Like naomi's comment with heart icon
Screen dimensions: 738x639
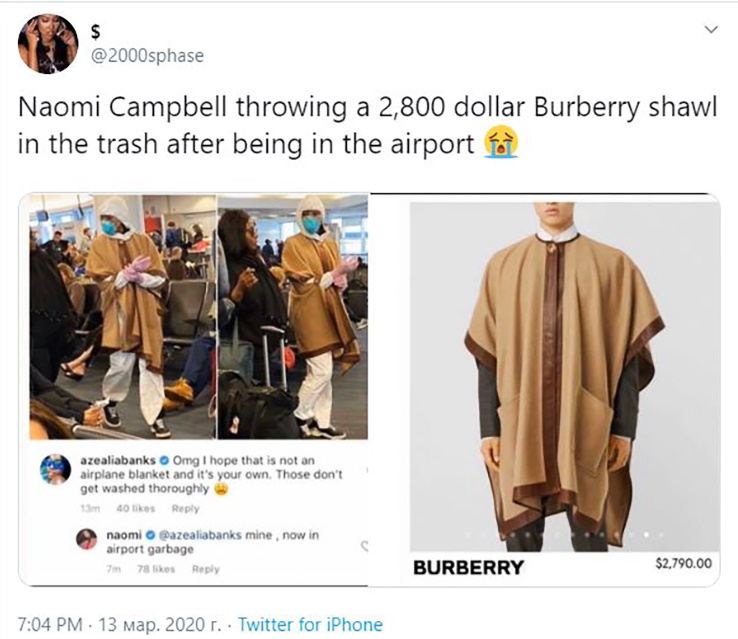(x=364, y=546)
